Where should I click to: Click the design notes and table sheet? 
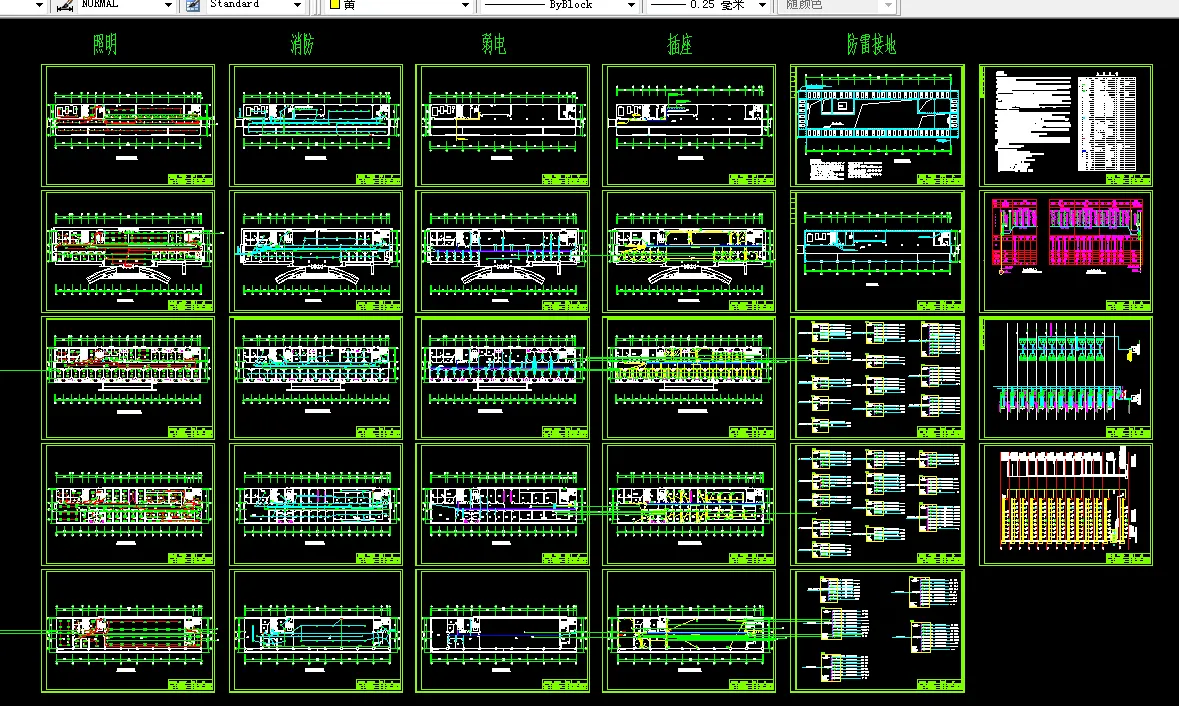[1065, 126]
